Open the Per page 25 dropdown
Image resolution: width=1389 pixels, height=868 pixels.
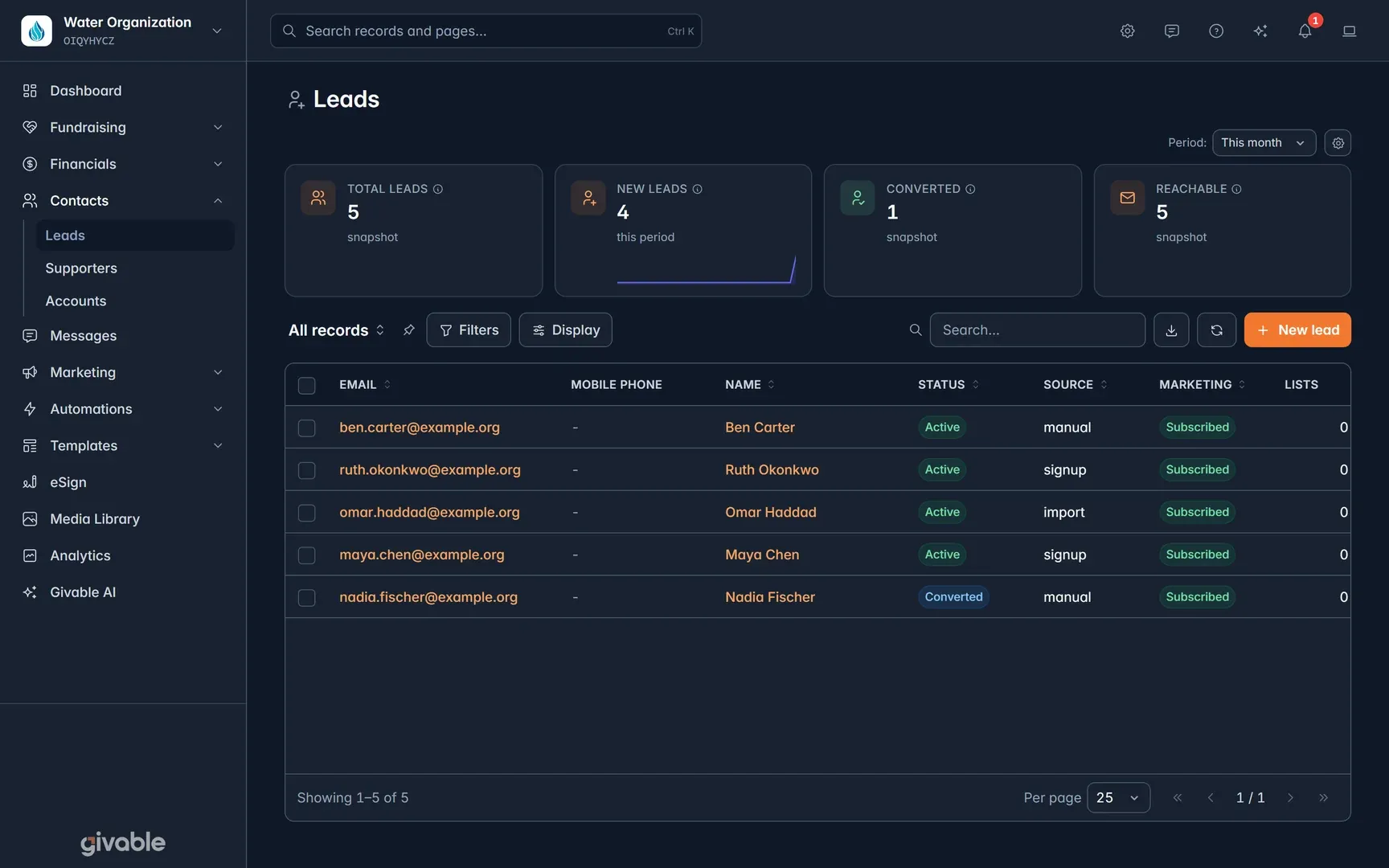pos(1118,797)
